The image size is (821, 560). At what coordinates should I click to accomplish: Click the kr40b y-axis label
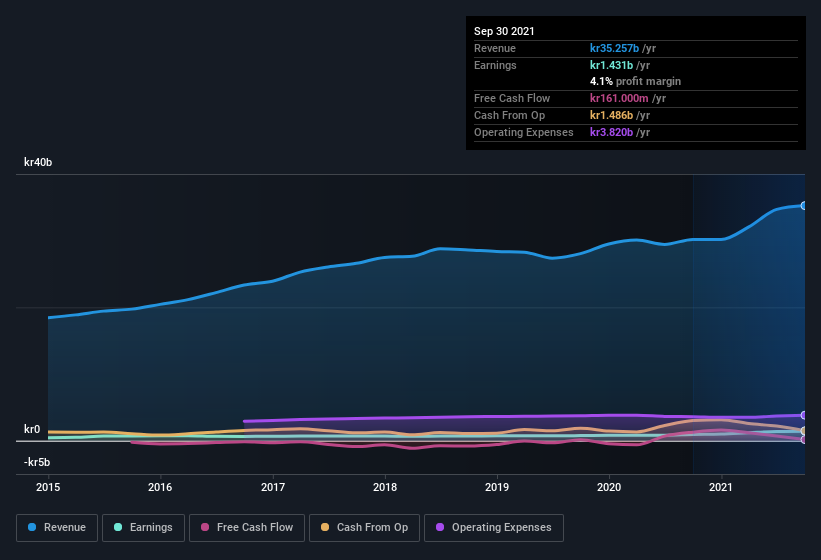pyautogui.click(x=38, y=162)
